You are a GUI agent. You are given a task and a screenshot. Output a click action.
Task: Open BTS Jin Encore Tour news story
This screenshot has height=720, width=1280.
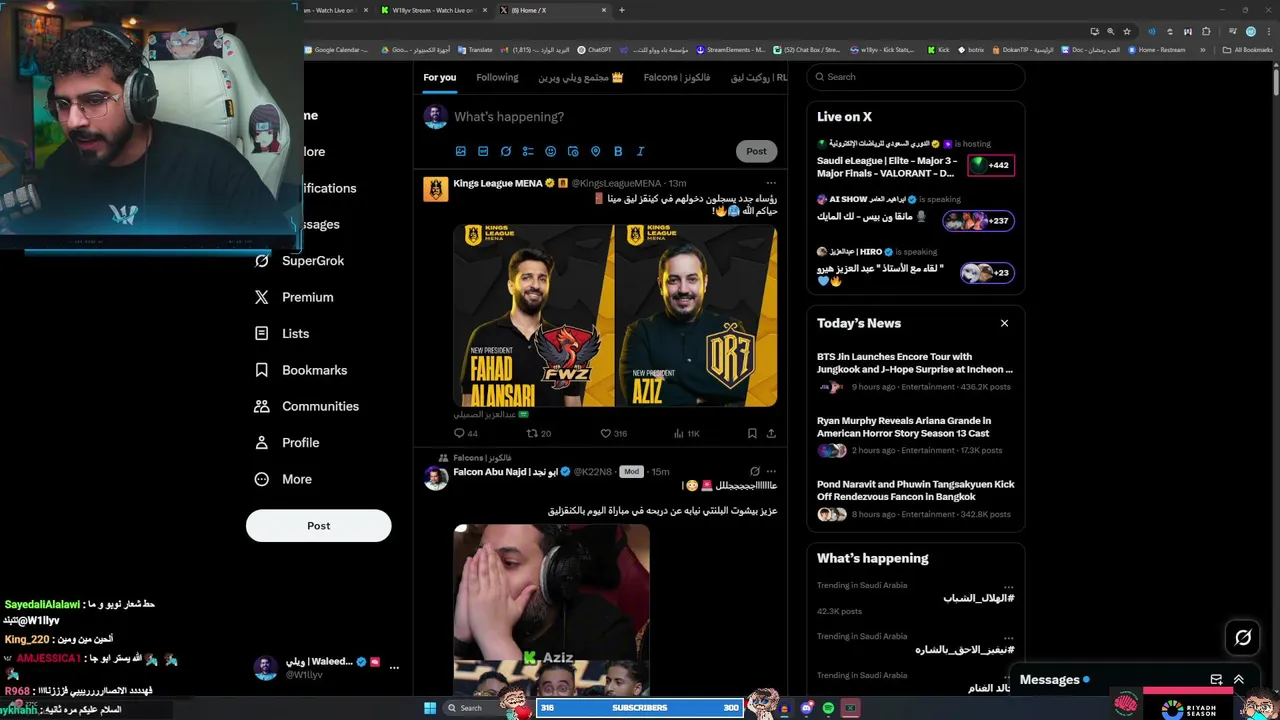(915, 371)
